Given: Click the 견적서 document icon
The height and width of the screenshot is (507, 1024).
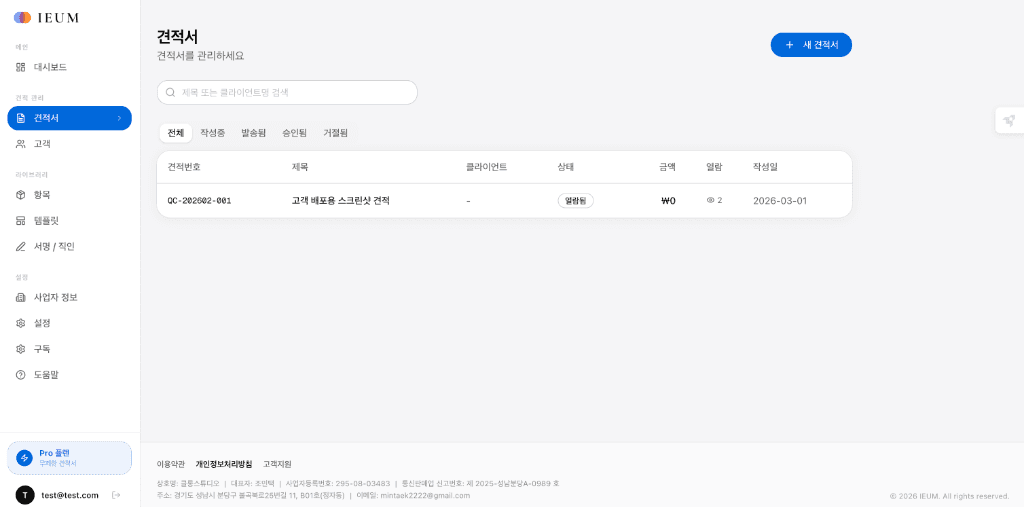Looking at the screenshot, I should [x=21, y=118].
